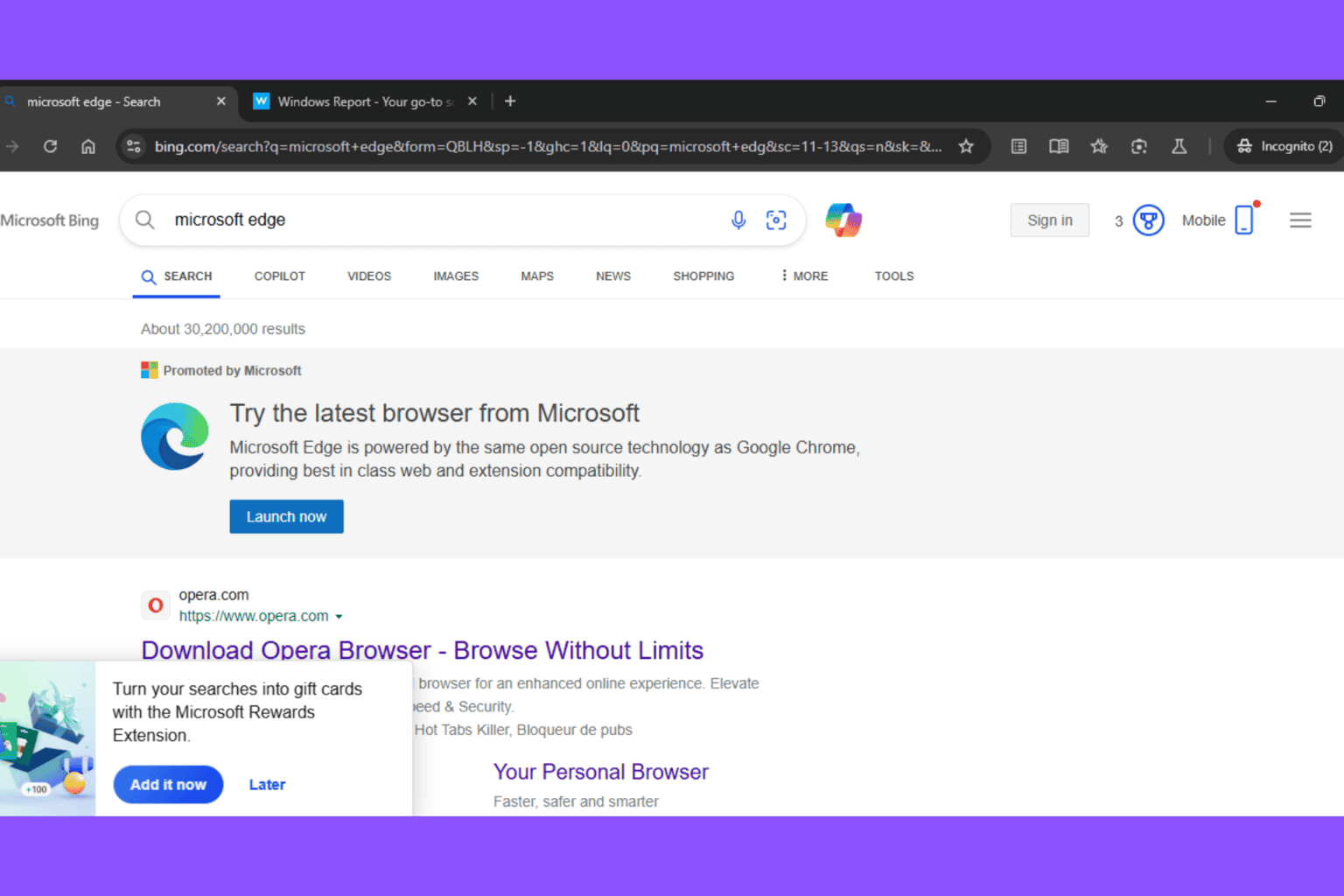Open the Your Personal Browser link
1344x896 pixels.
tap(600, 772)
